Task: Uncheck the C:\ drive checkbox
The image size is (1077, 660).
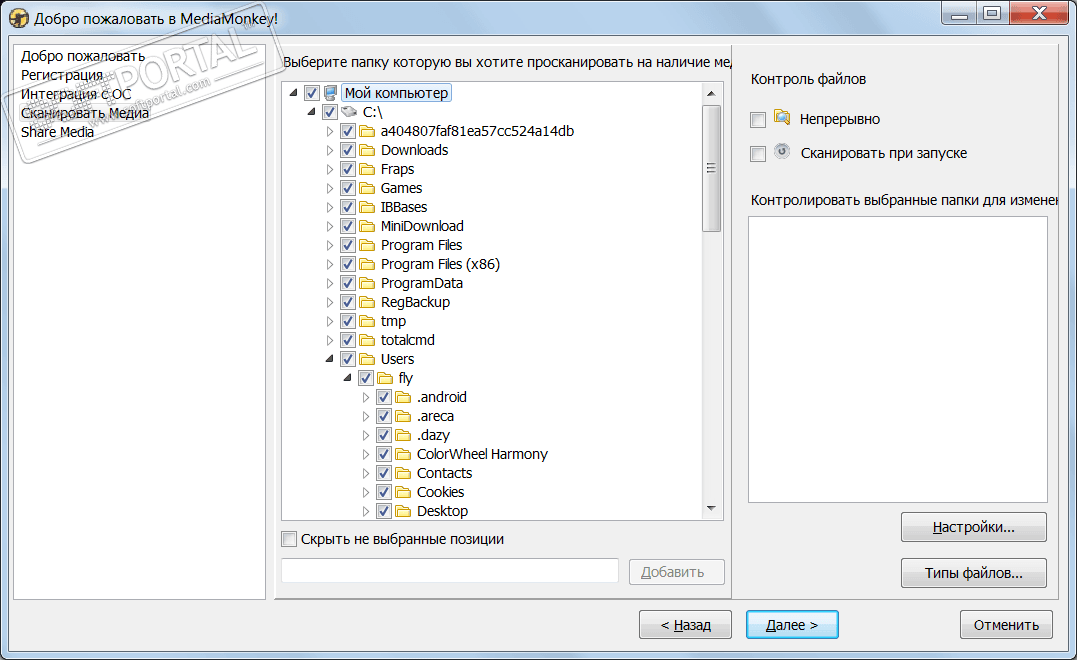Action: [x=330, y=112]
